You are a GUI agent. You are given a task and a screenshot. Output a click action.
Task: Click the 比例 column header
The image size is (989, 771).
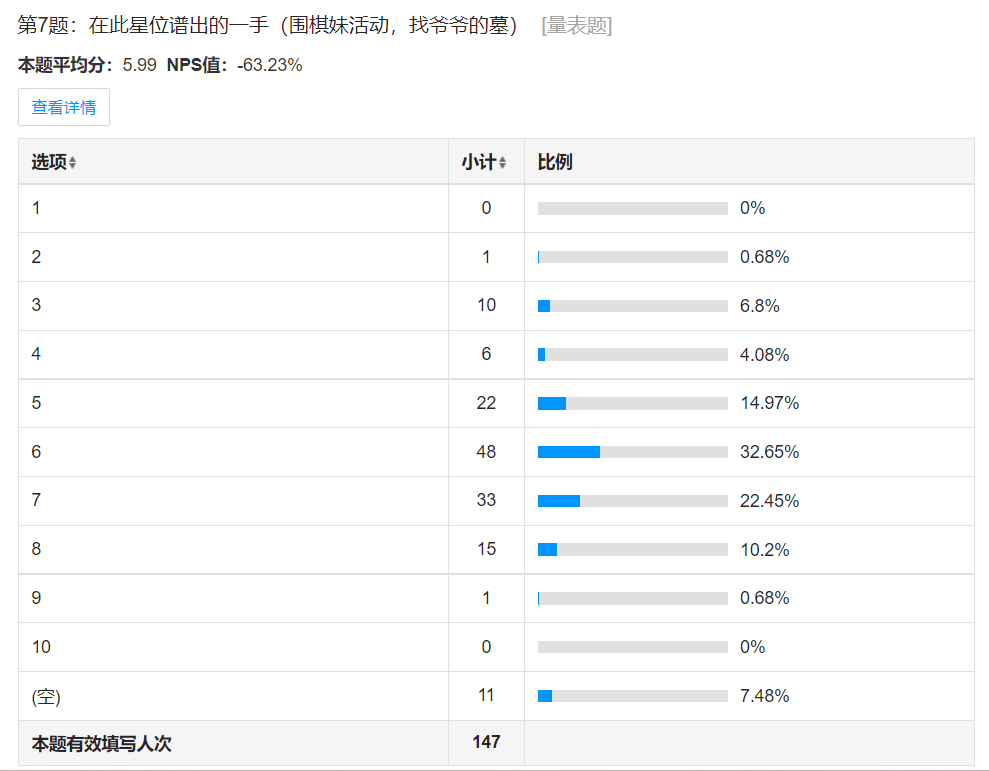pos(555,162)
